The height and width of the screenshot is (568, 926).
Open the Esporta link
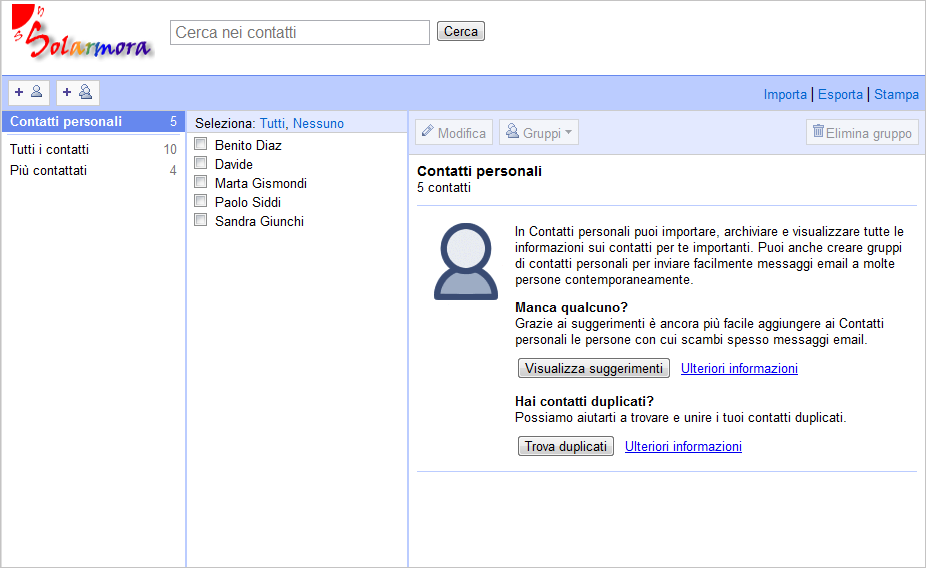point(840,94)
